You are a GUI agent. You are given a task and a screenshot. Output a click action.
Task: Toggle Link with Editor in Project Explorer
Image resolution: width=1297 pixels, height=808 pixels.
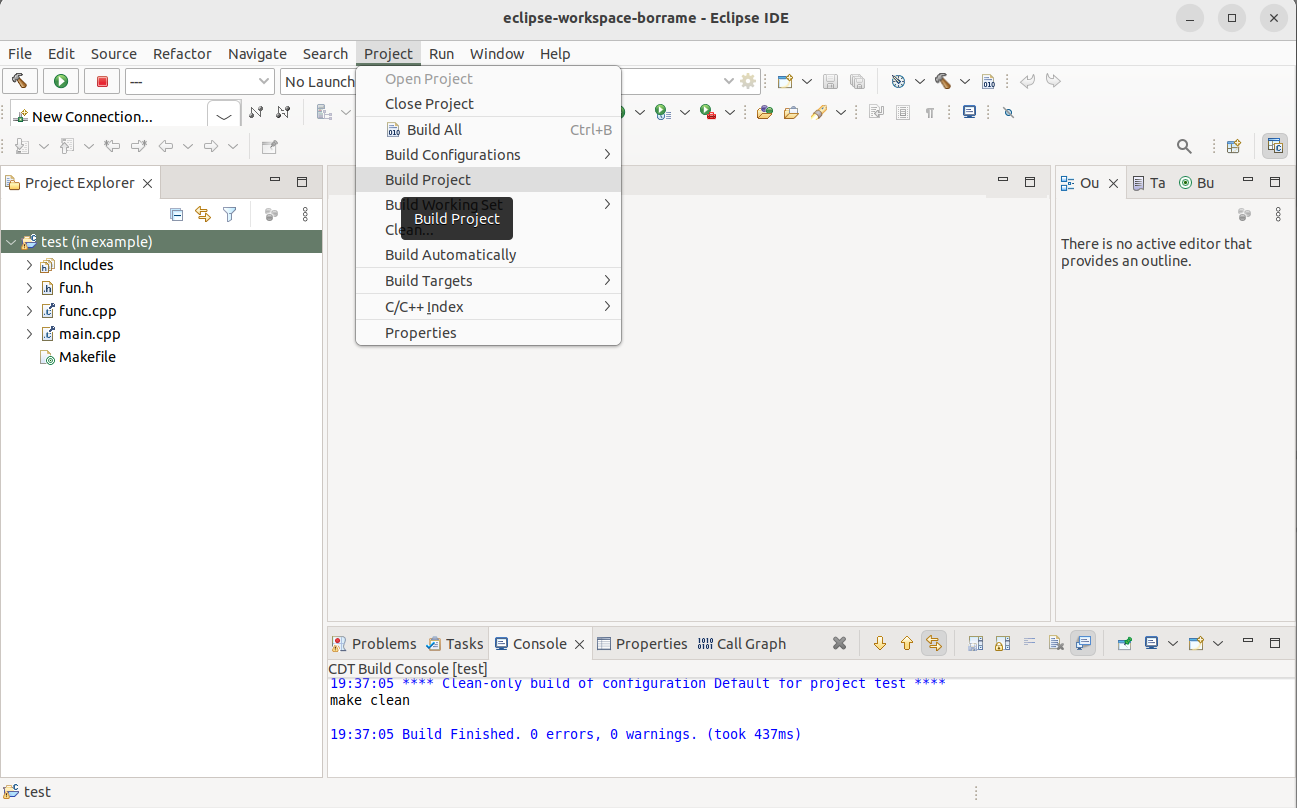tap(203, 214)
